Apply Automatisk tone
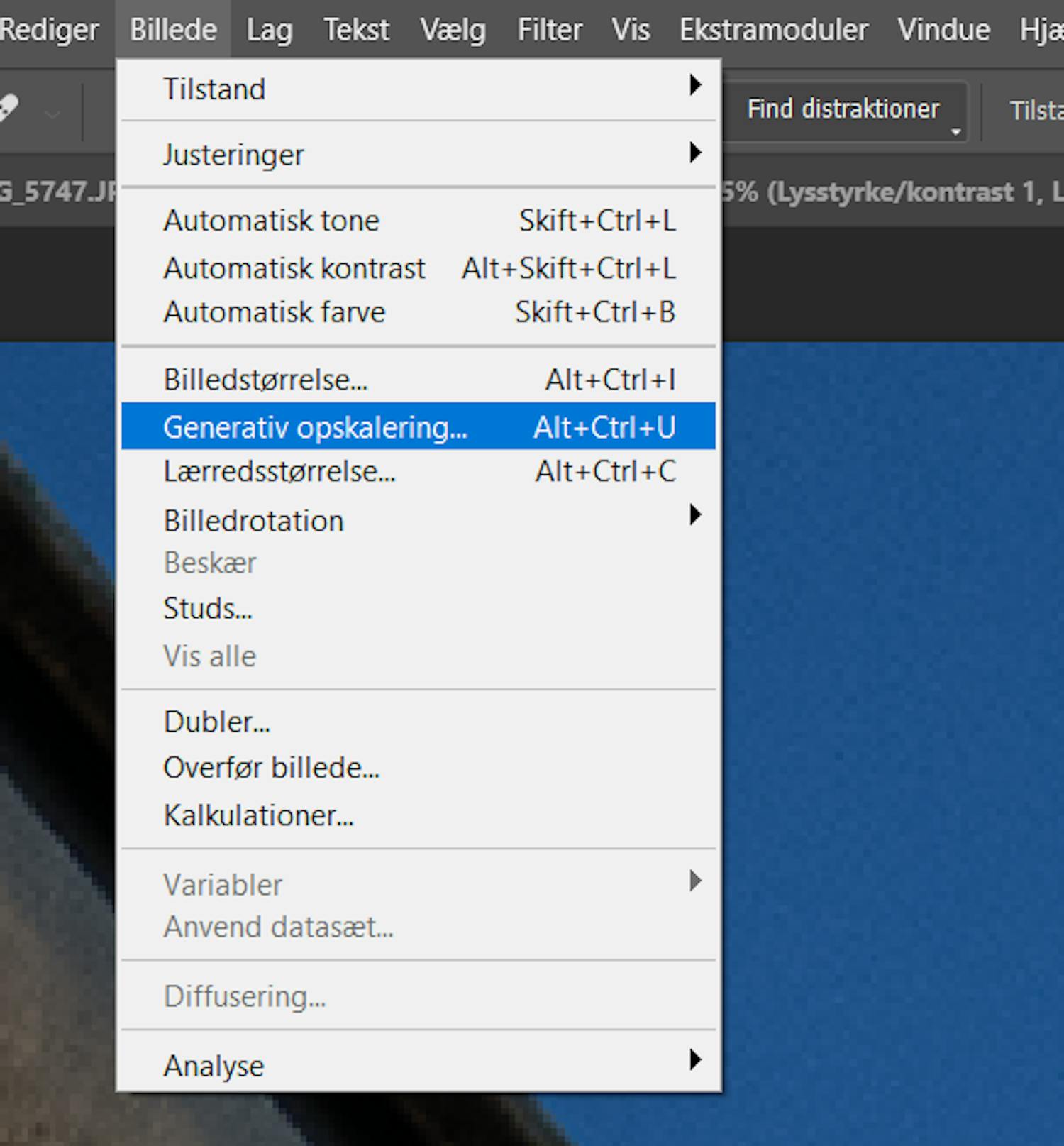Screen dimensions: 1064x1146 coord(419,221)
